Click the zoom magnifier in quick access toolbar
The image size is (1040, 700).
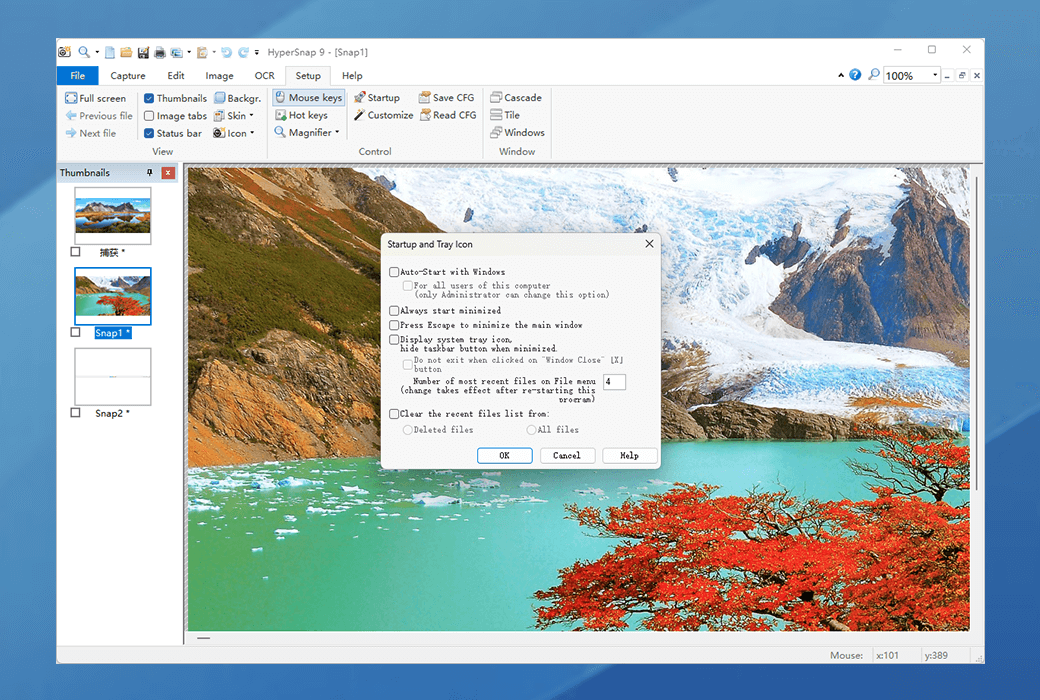coord(84,52)
